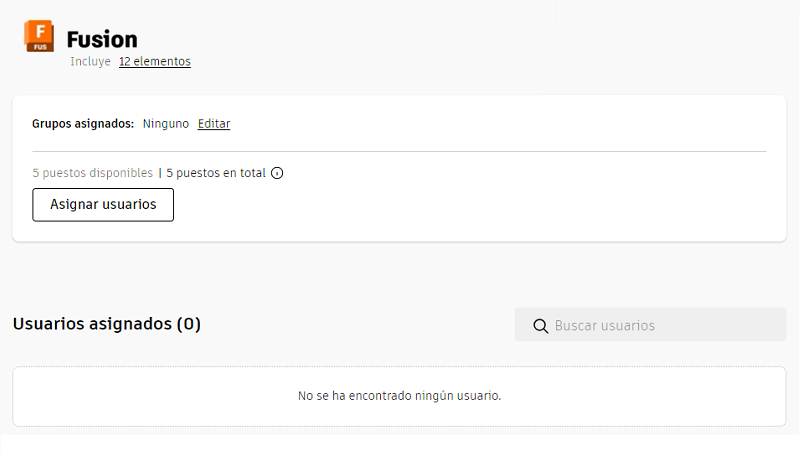This screenshot has width=800, height=453.
Task: Click the divider line in groups card
Action: pyautogui.click(x=399, y=151)
